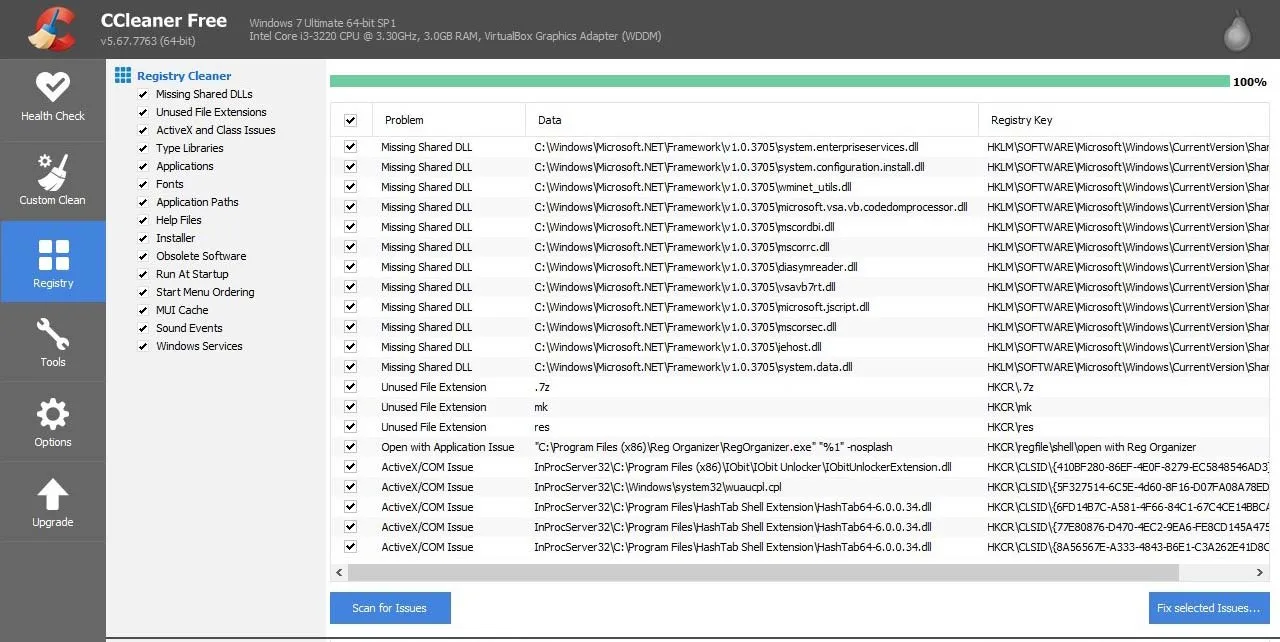This screenshot has height=642, width=1280.
Task: Click Fix selected Issues
Action: 1209,607
